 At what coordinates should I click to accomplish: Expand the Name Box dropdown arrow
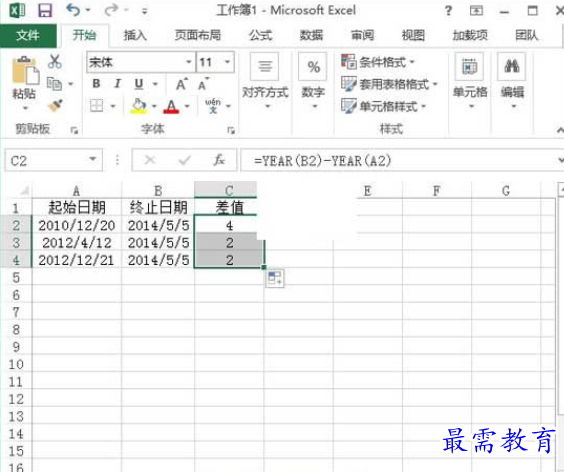point(93,159)
